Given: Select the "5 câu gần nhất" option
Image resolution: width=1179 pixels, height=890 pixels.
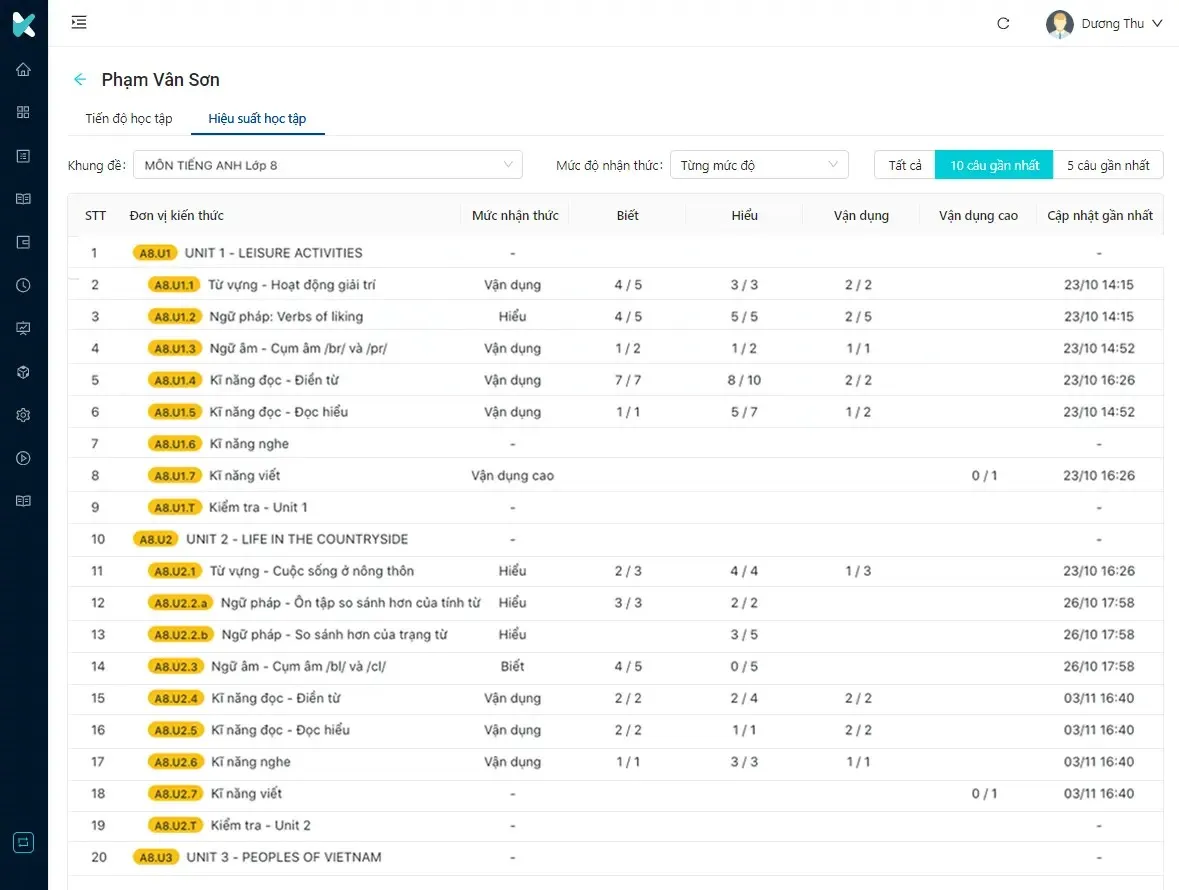Looking at the screenshot, I should pyautogui.click(x=1108, y=165).
